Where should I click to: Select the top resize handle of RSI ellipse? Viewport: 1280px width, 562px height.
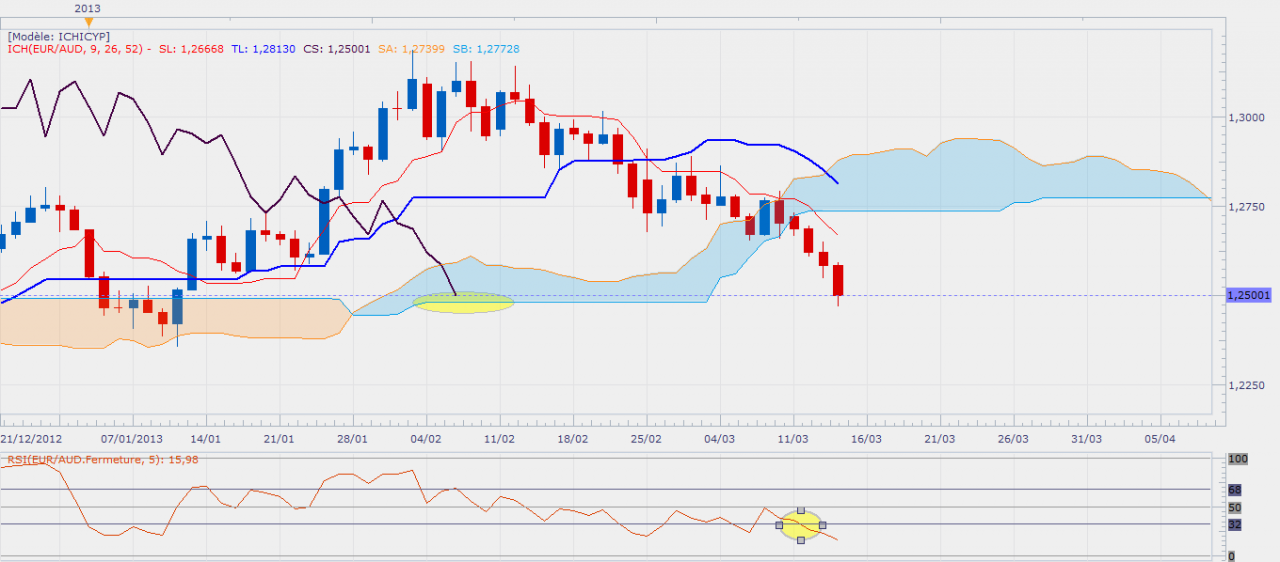tap(800, 510)
